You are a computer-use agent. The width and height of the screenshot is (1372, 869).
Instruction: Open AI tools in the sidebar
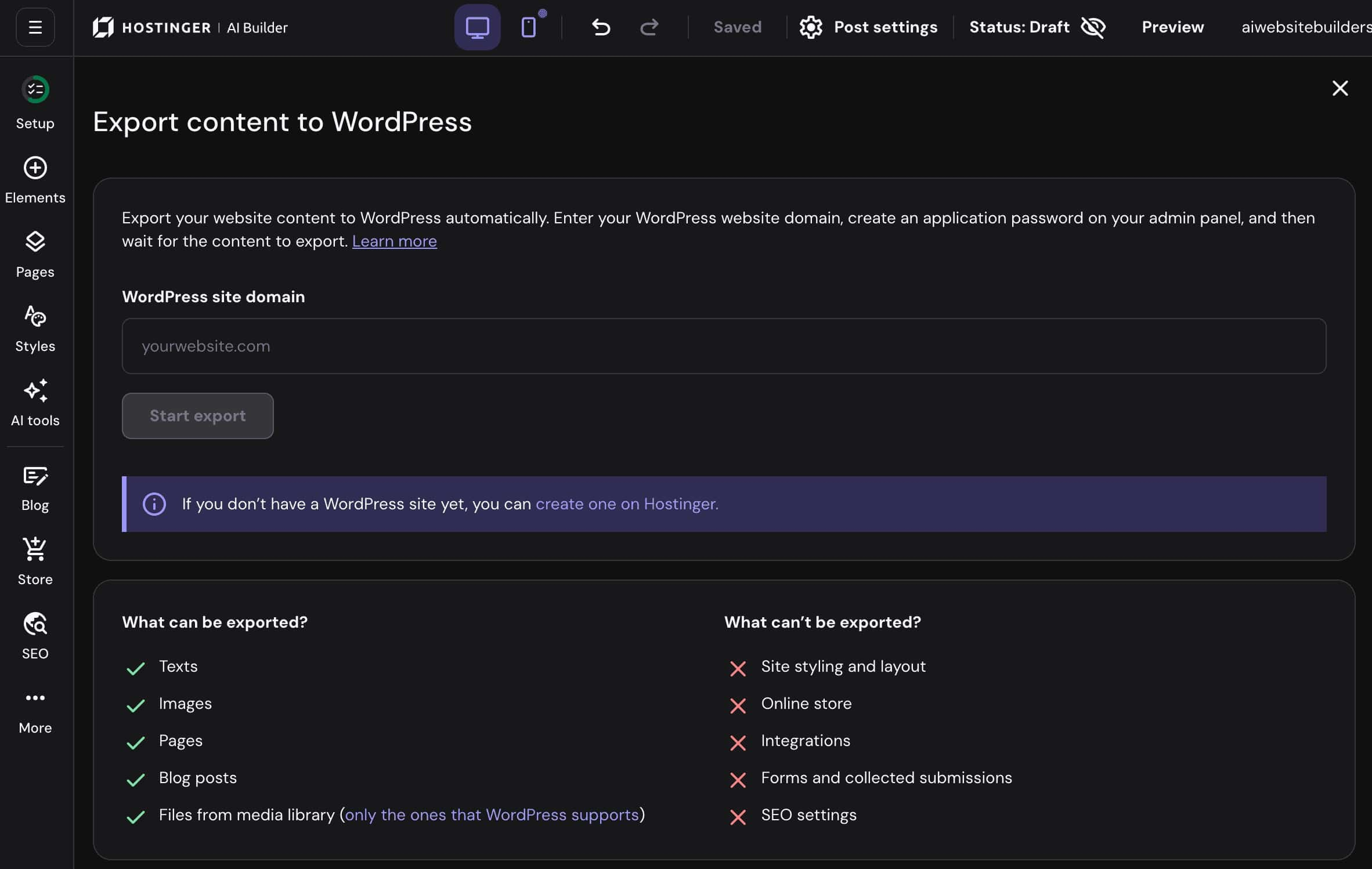pyautogui.click(x=35, y=403)
